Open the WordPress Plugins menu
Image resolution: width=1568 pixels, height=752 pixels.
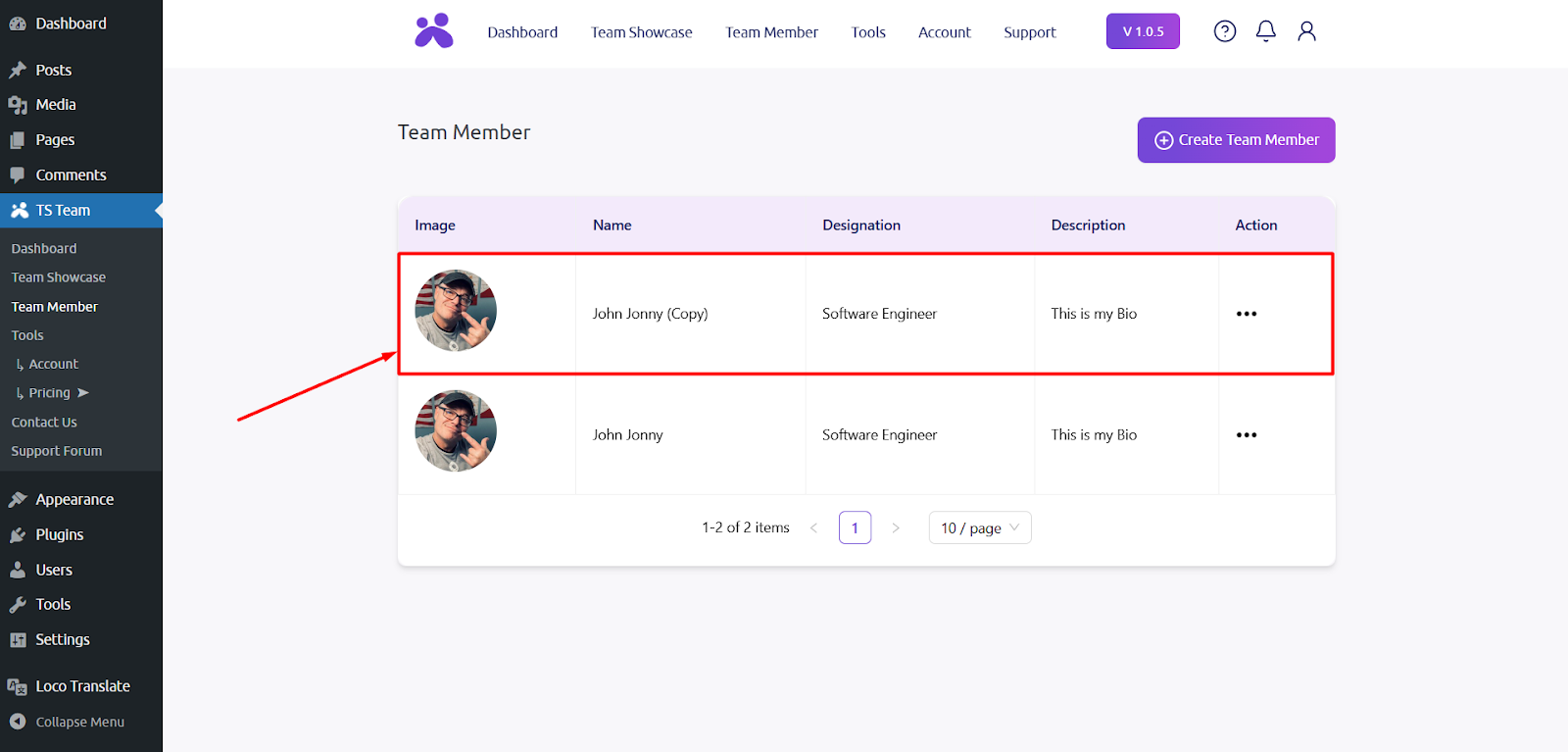tap(59, 534)
